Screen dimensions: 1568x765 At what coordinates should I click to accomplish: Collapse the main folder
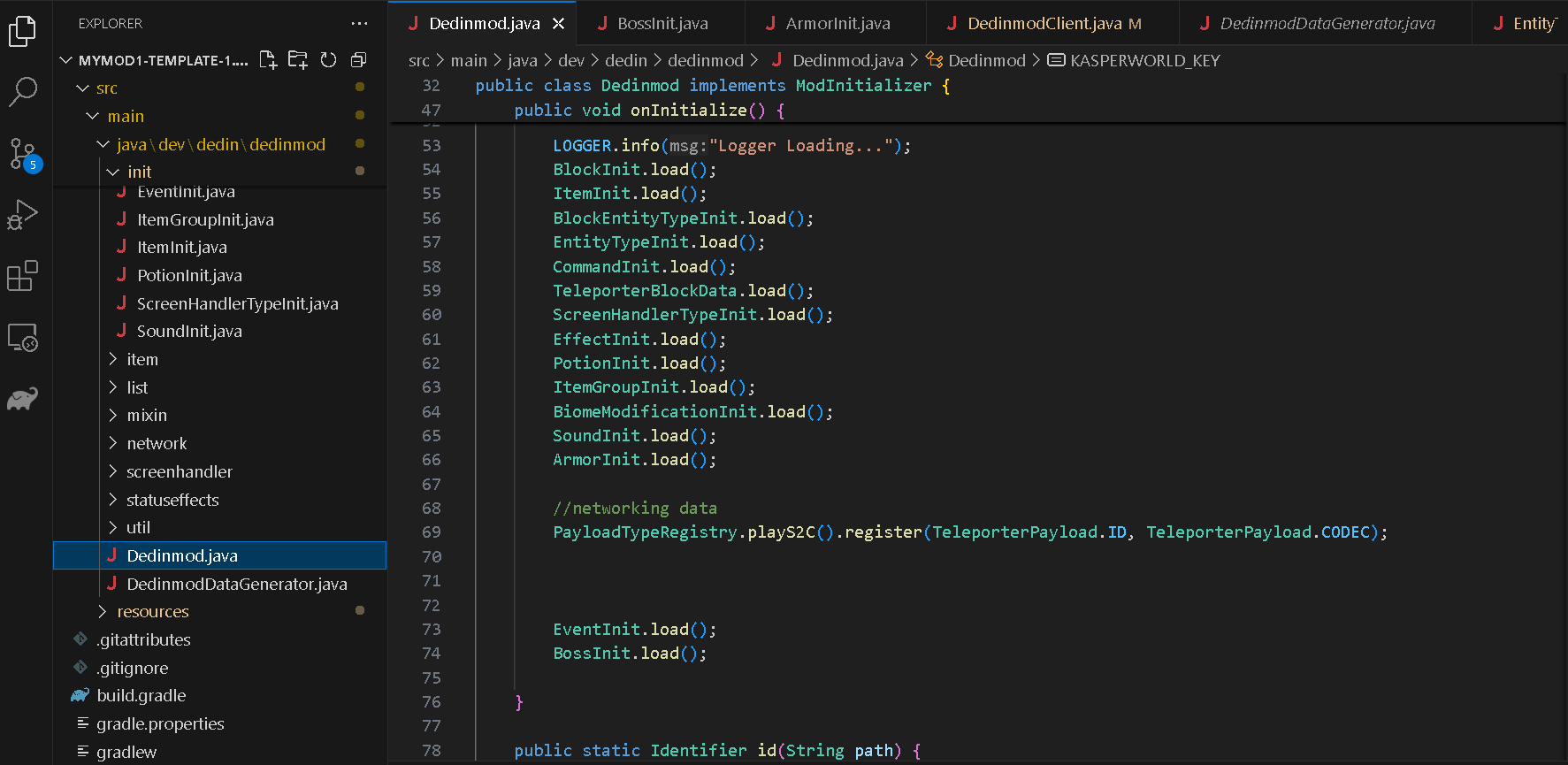(x=93, y=116)
